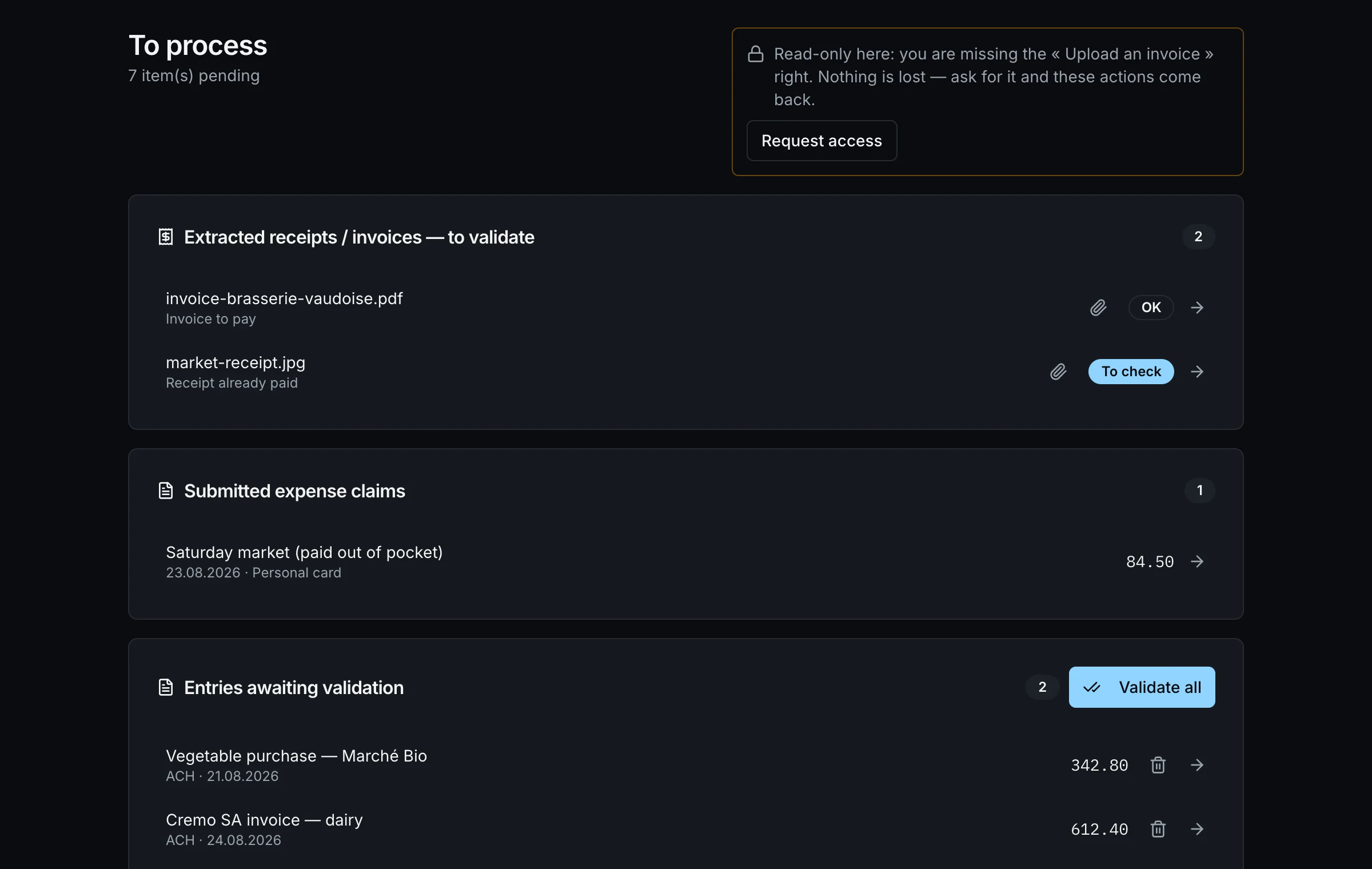Open Cremo SA invoice entry arrow
The image size is (1372, 869).
1197,829
